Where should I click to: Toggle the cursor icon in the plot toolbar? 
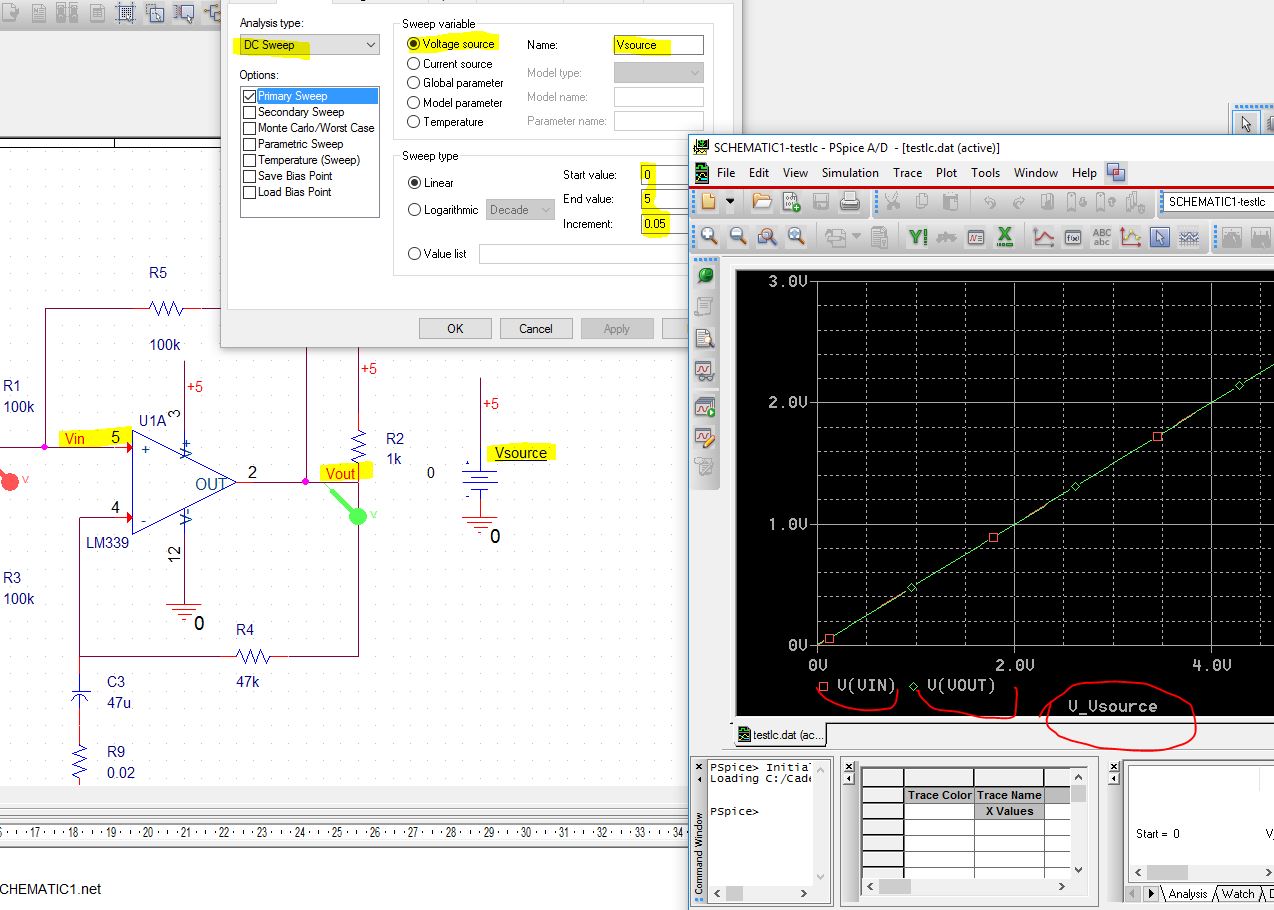[1159, 237]
